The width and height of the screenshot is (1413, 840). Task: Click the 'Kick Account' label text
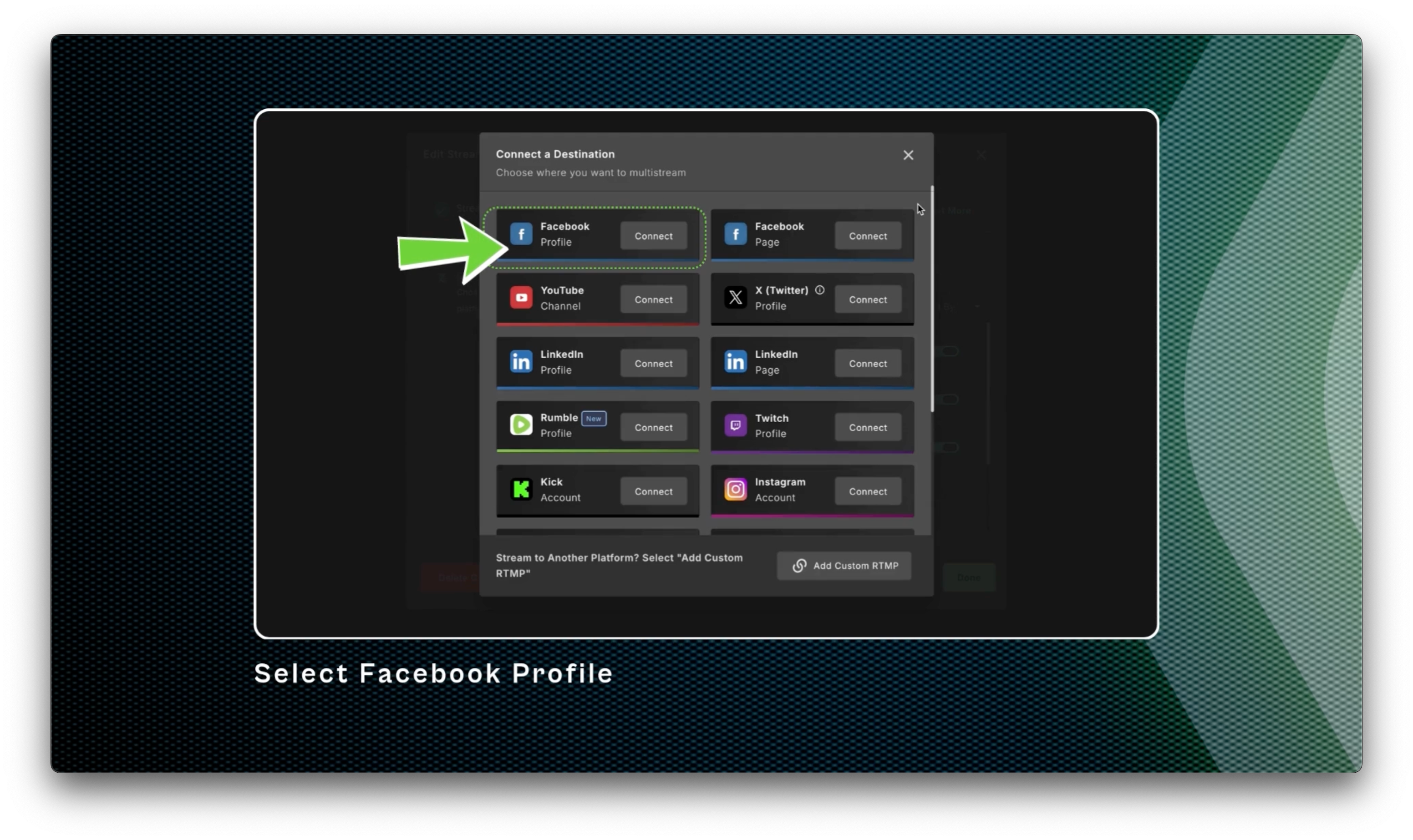point(560,490)
